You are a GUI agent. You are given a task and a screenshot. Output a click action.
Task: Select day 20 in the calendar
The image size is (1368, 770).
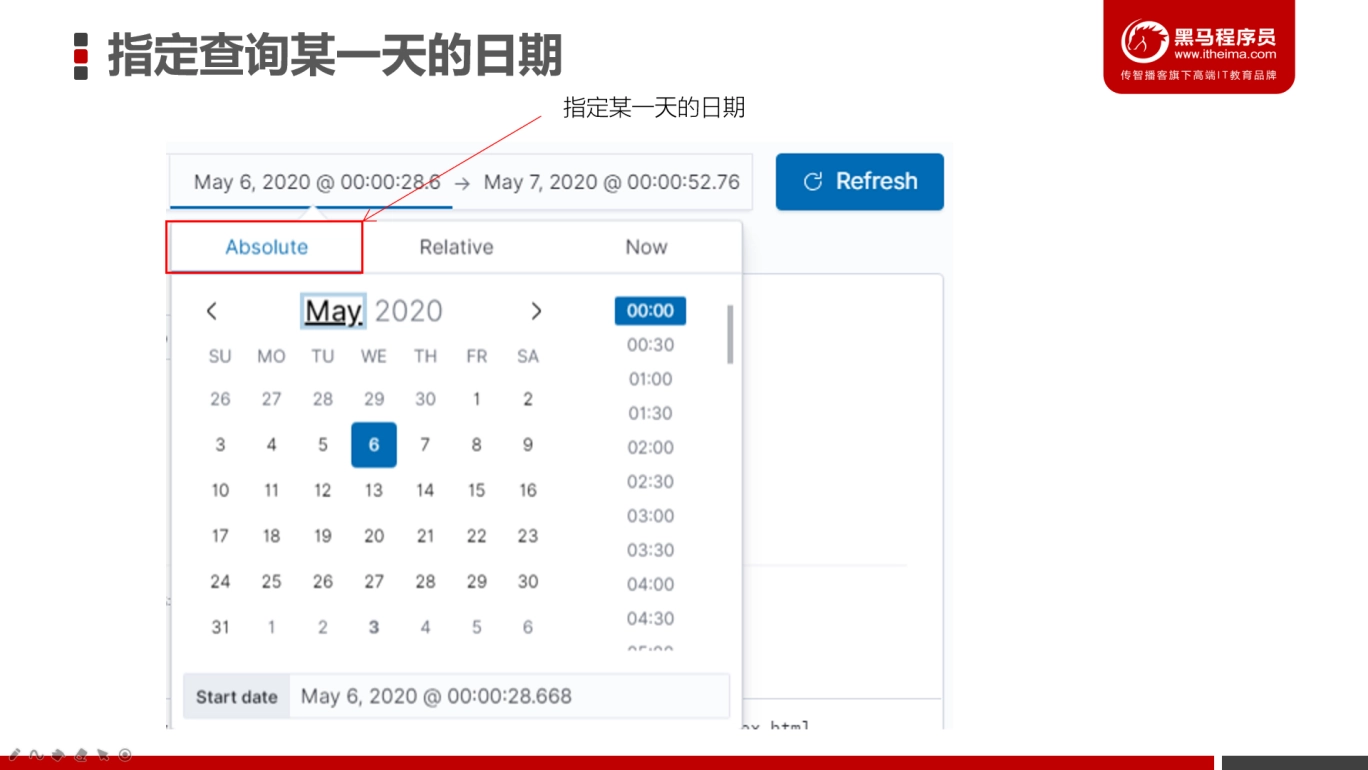click(x=374, y=536)
